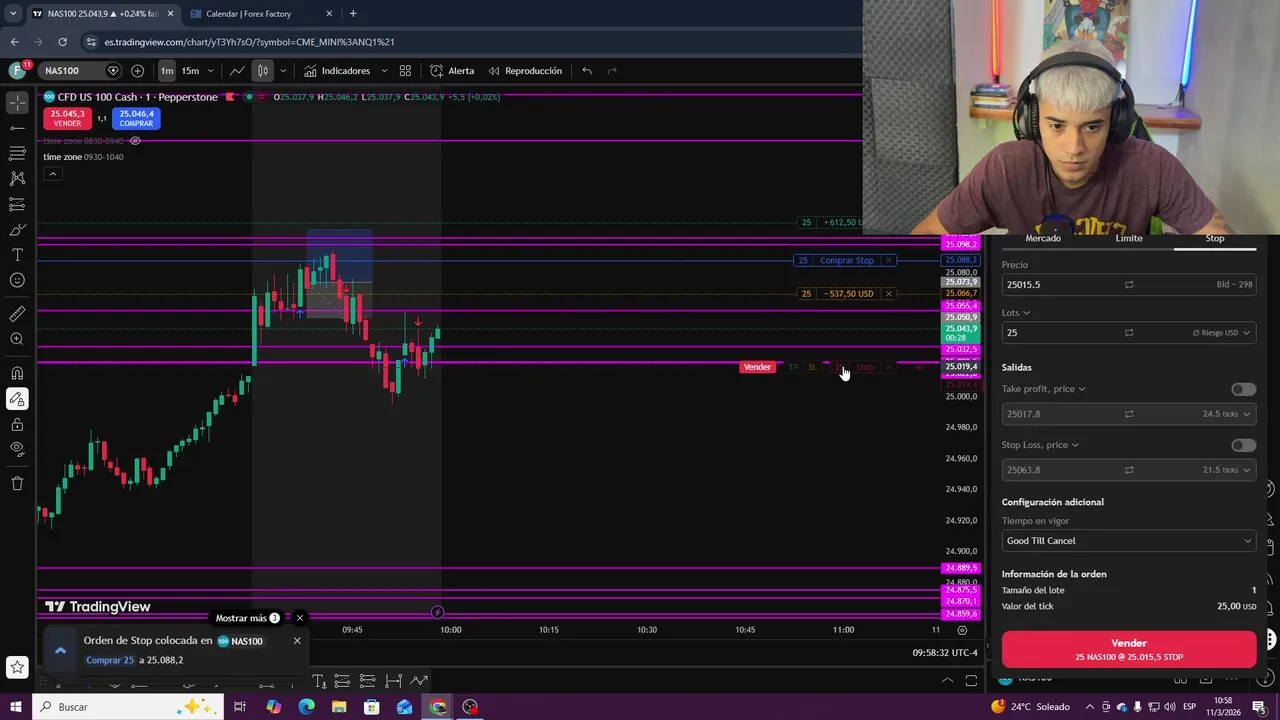Click the red Vender 25 NAS100 submit button

point(1129,649)
